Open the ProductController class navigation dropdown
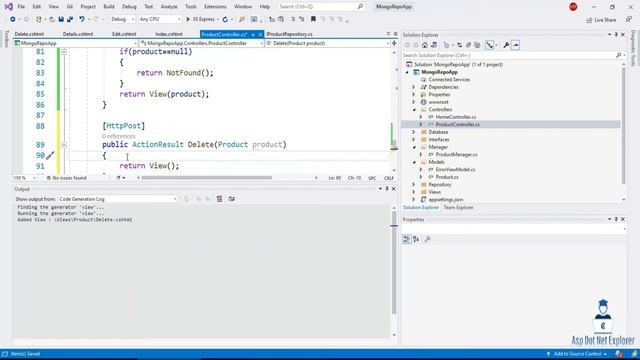This screenshot has width=640, height=360. pos(201,43)
